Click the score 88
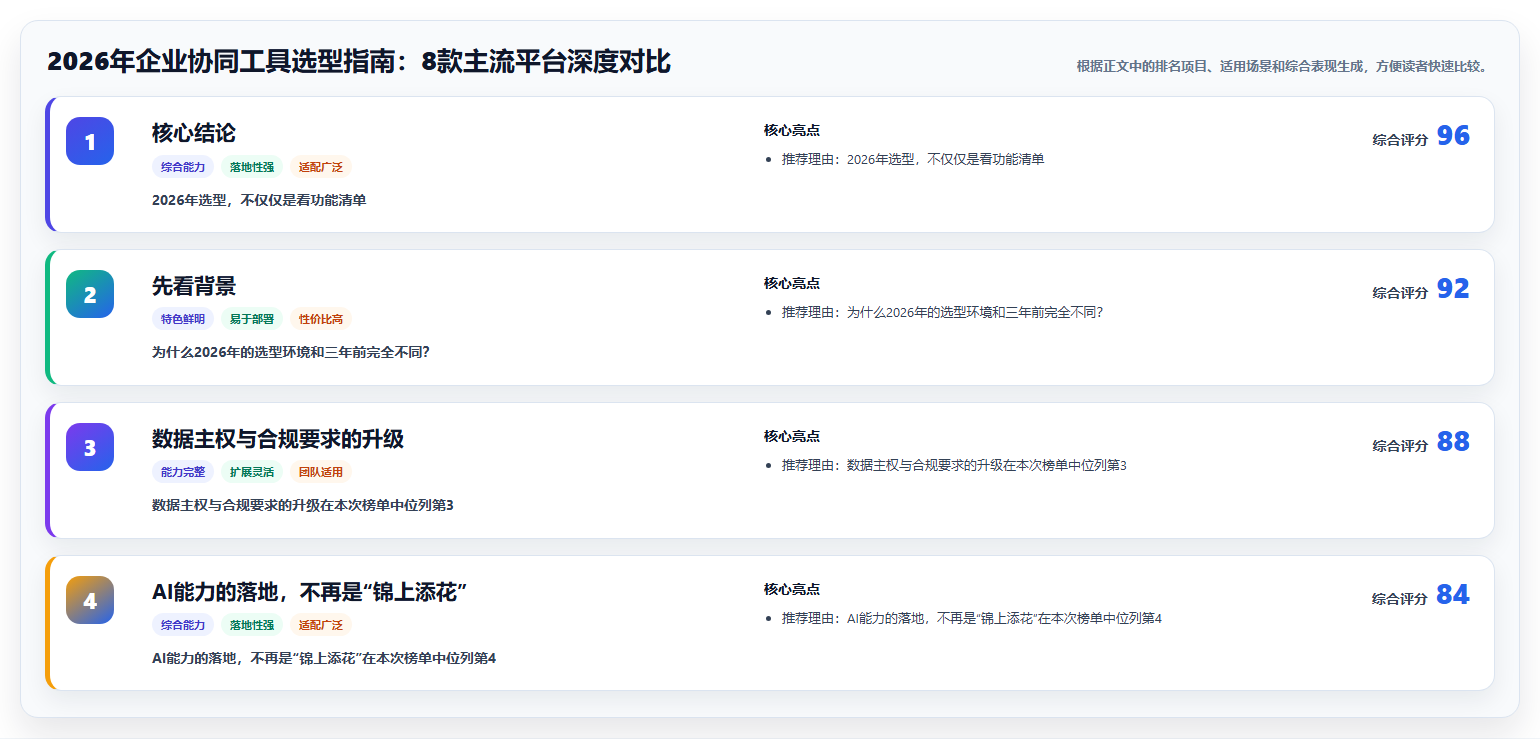Image resolution: width=1540 pixels, height=739 pixels. (x=1453, y=442)
